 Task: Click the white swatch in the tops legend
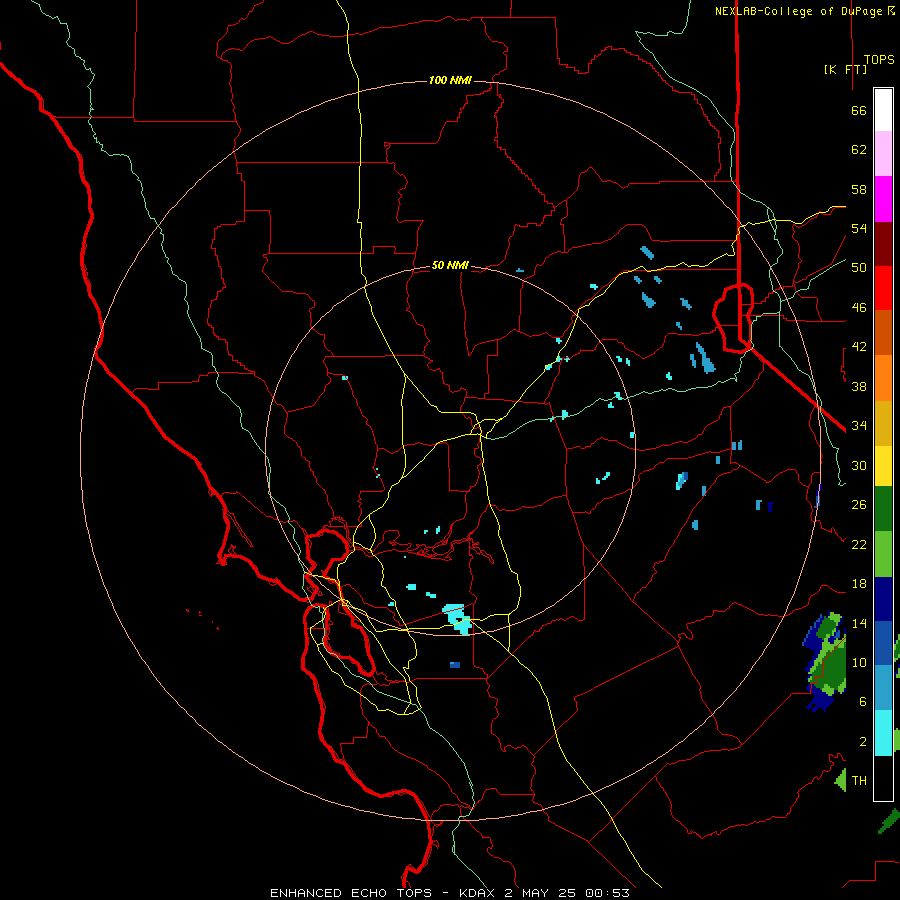[x=883, y=110]
